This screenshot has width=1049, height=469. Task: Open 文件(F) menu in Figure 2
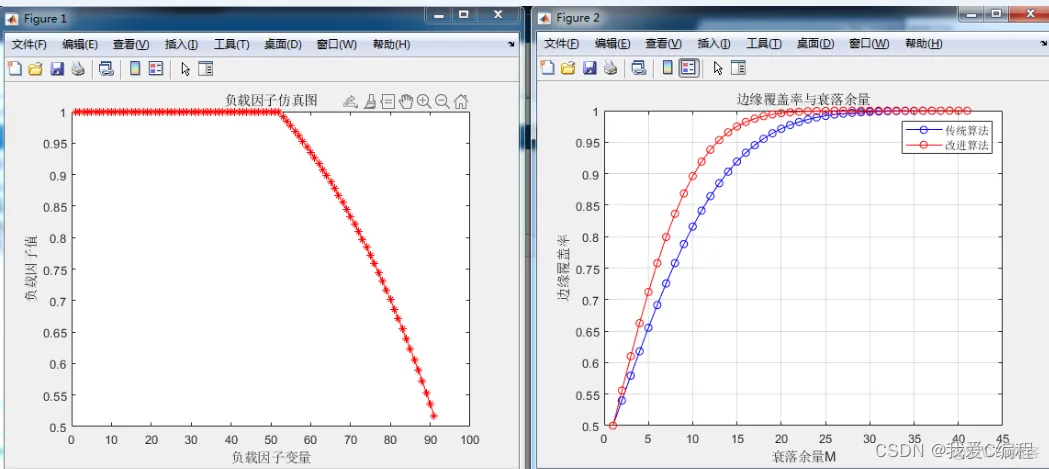pyautogui.click(x=562, y=43)
